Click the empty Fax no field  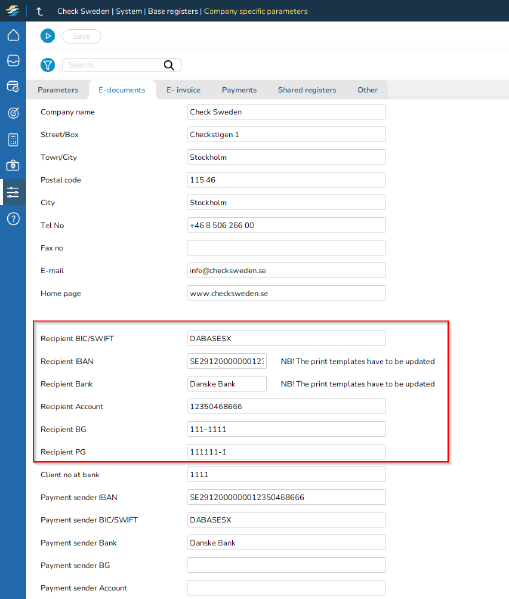(x=286, y=248)
